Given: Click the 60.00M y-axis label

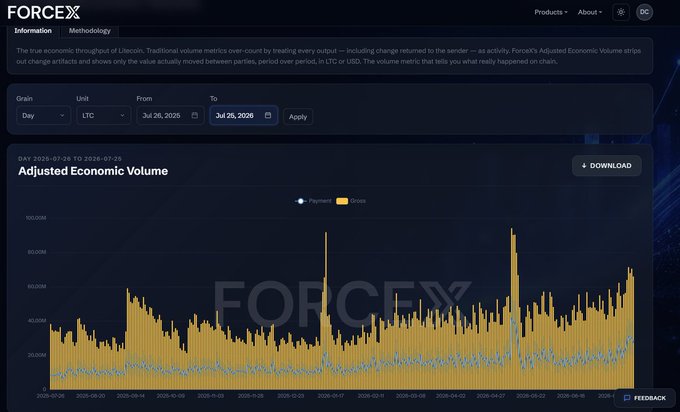Looking at the screenshot, I should point(37,286).
